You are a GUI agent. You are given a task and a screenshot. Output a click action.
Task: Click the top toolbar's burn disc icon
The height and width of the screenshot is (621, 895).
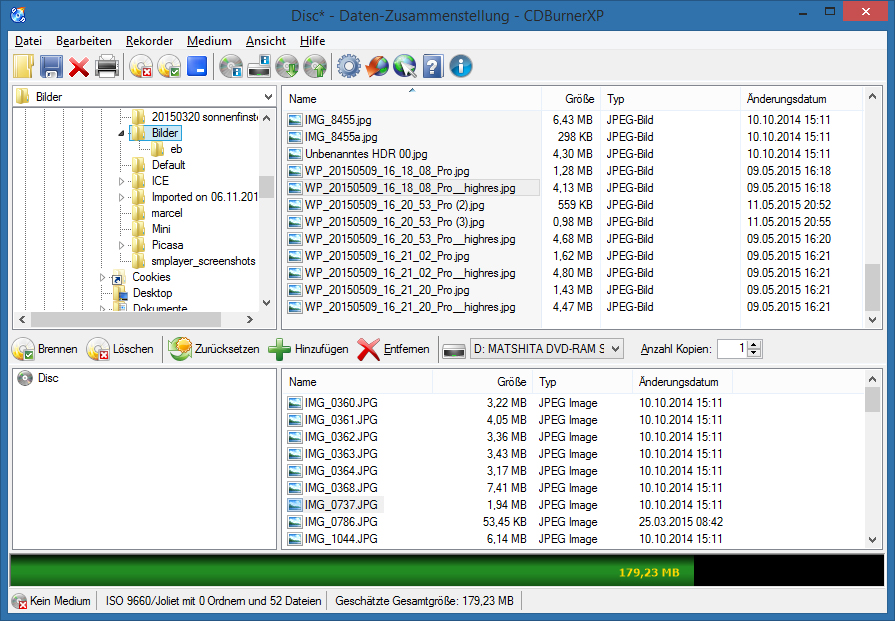pyautogui.click(x=169, y=66)
